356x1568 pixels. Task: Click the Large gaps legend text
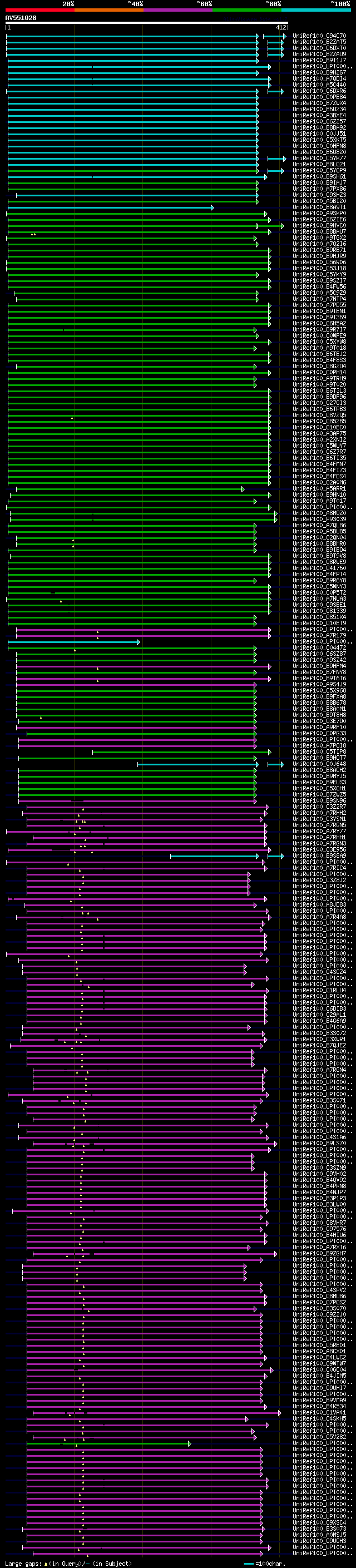(x=68, y=1564)
